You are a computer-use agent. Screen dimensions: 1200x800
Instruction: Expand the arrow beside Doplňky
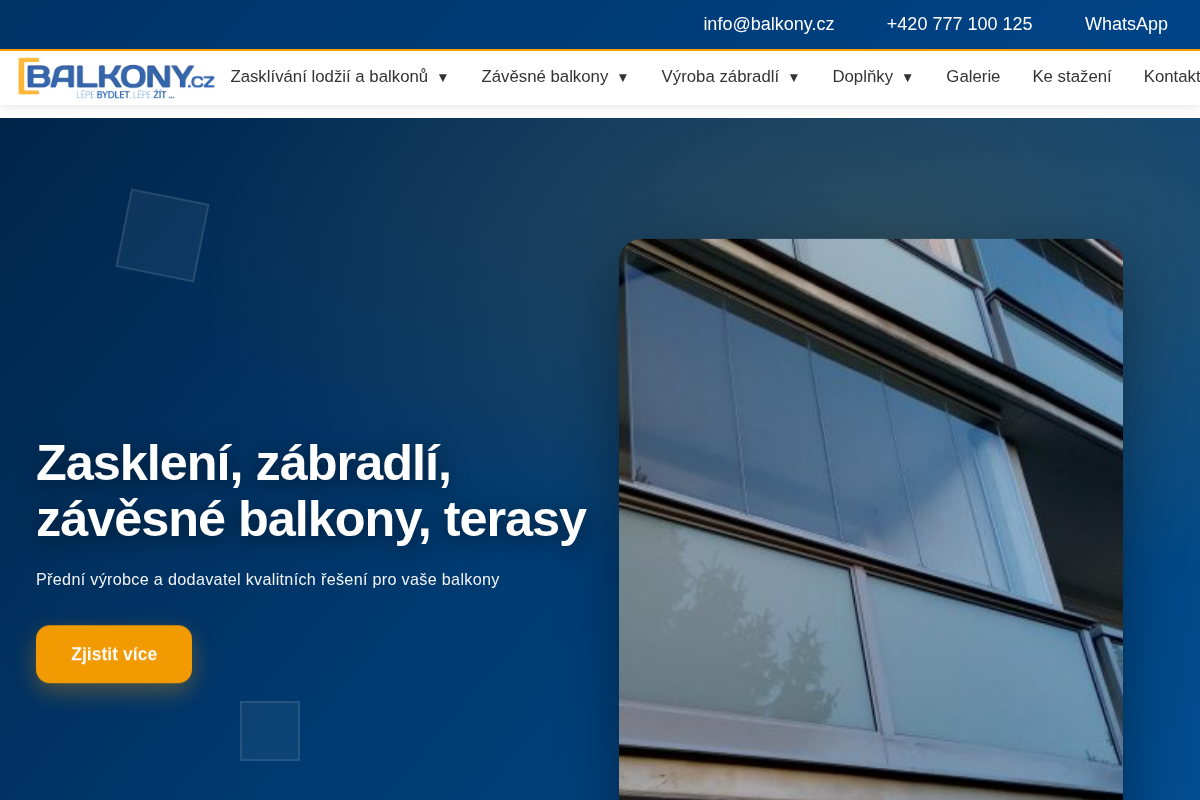pos(908,78)
